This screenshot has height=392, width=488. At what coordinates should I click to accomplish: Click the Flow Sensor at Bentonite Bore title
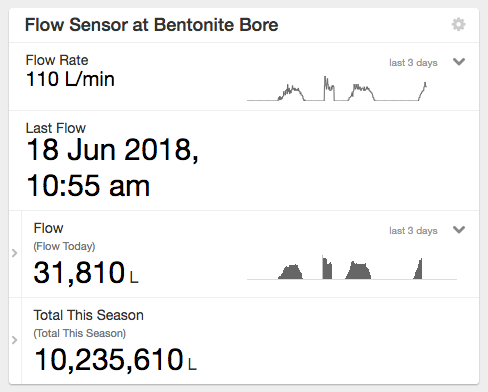(x=152, y=25)
